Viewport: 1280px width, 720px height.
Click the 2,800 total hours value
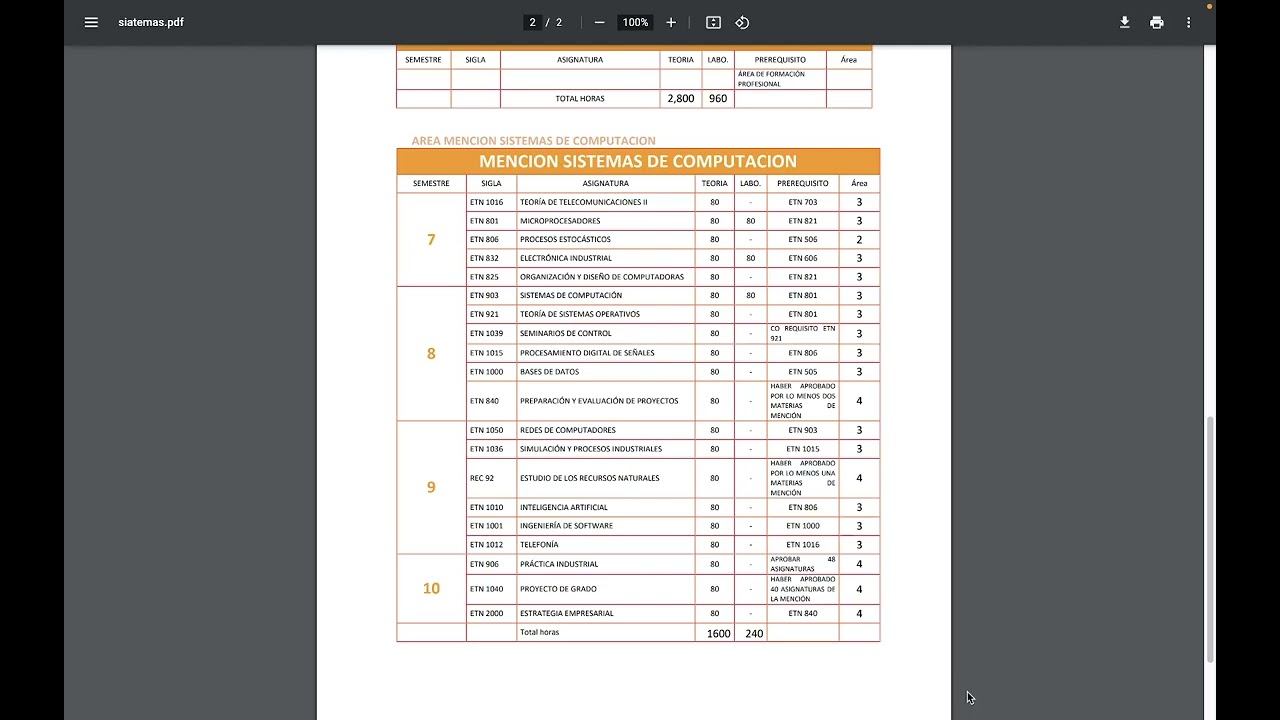click(x=681, y=99)
